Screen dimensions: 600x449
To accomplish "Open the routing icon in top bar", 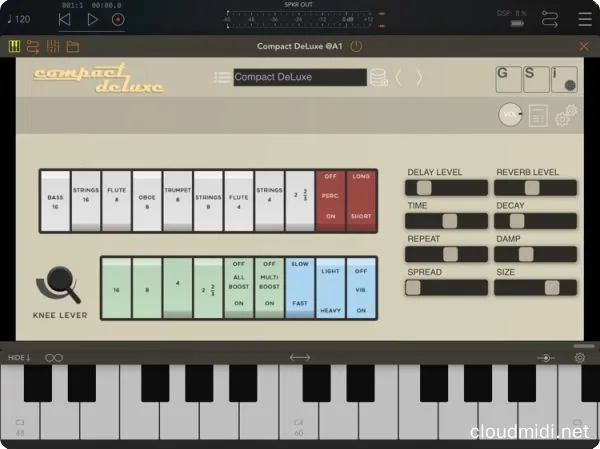I will click(x=549, y=19).
